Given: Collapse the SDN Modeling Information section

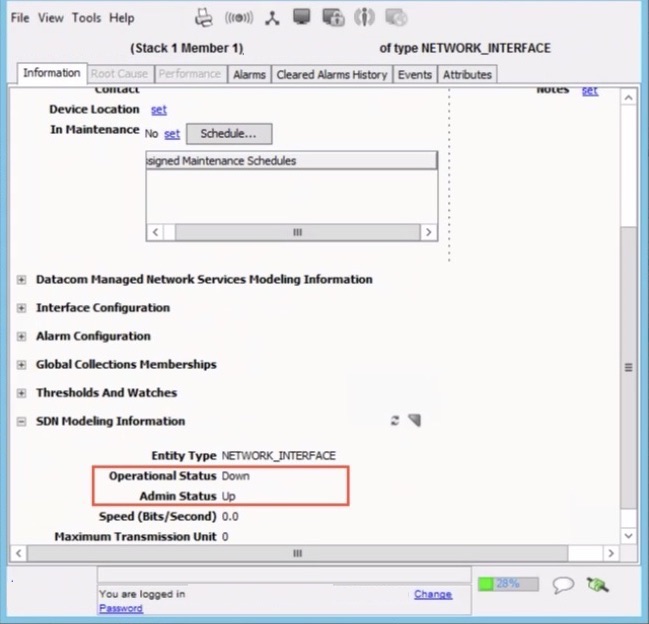Looking at the screenshot, I should [22, 421].
